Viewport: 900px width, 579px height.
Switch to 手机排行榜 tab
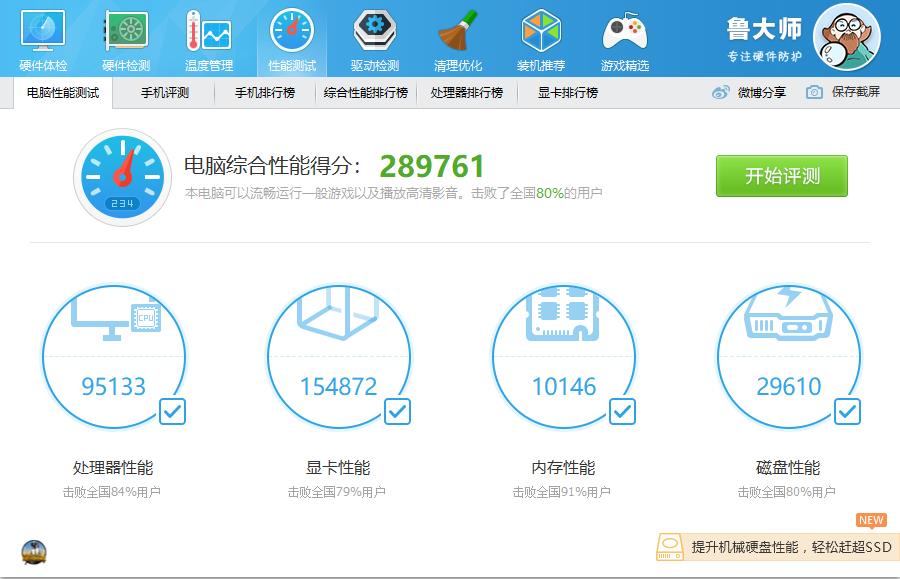(x=265, y=92)
